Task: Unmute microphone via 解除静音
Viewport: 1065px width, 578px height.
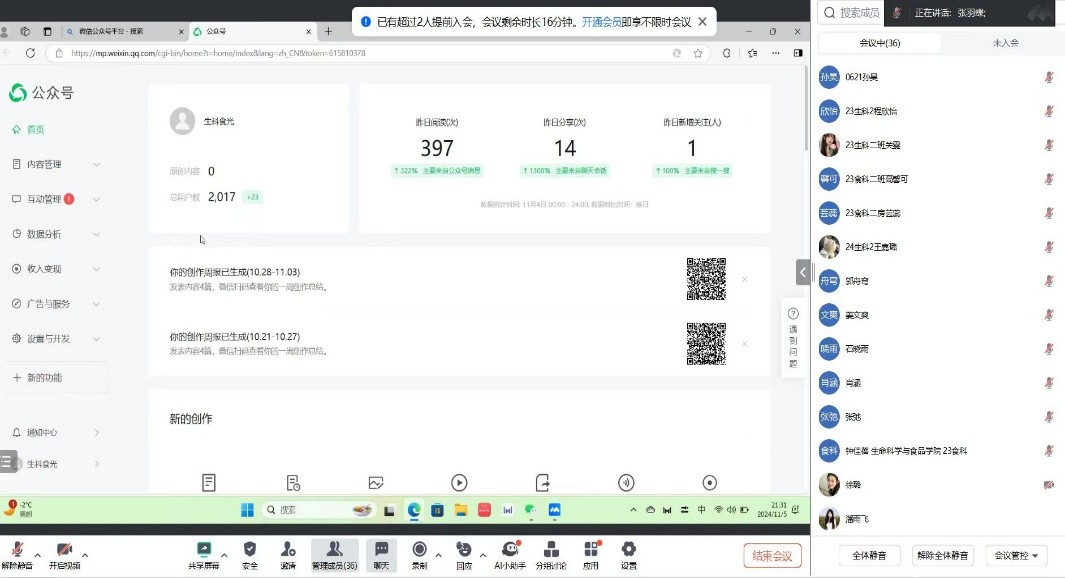Action: 16,550
